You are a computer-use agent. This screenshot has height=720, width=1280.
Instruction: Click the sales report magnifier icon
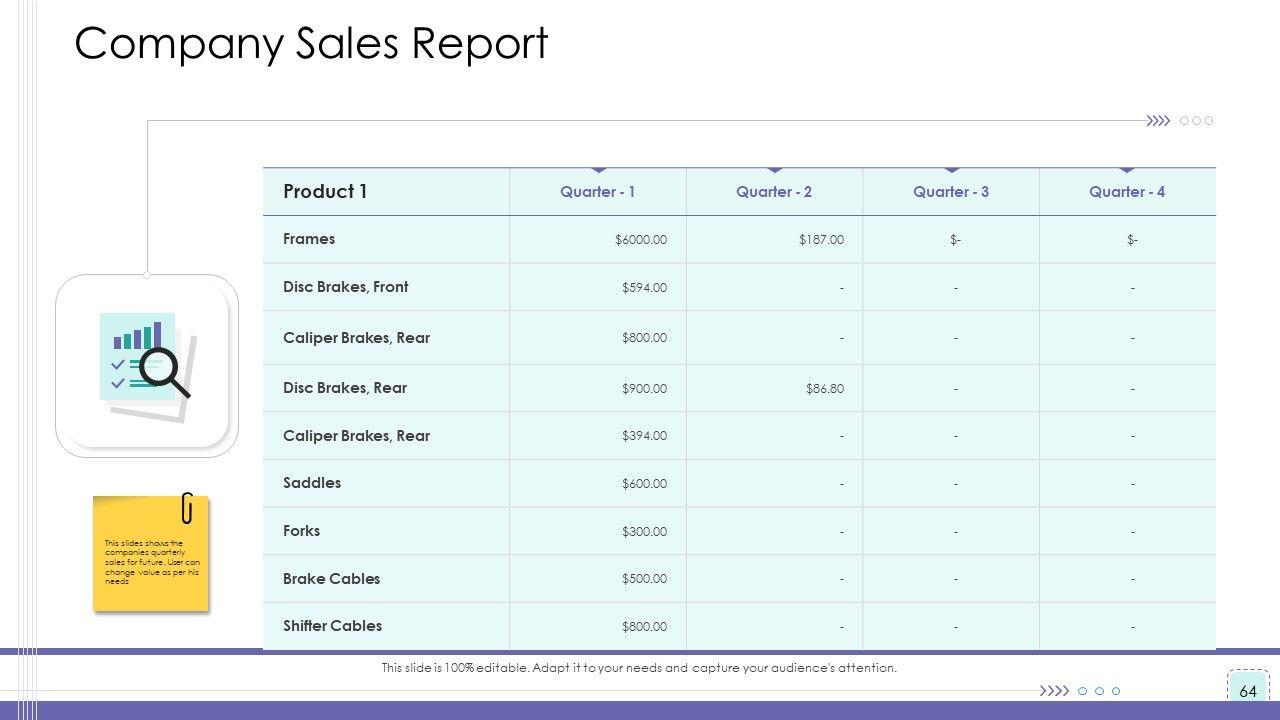tap(148, 364)
